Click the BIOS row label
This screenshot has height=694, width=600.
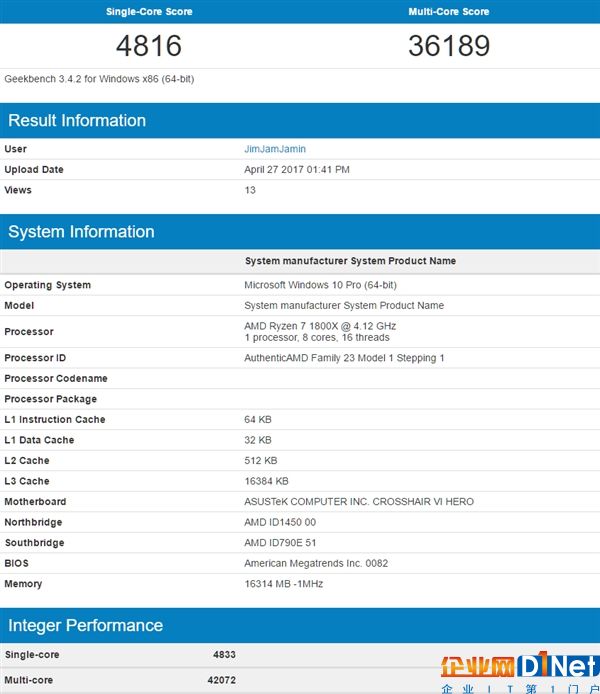pyautogui.click(x=16, y=563)
